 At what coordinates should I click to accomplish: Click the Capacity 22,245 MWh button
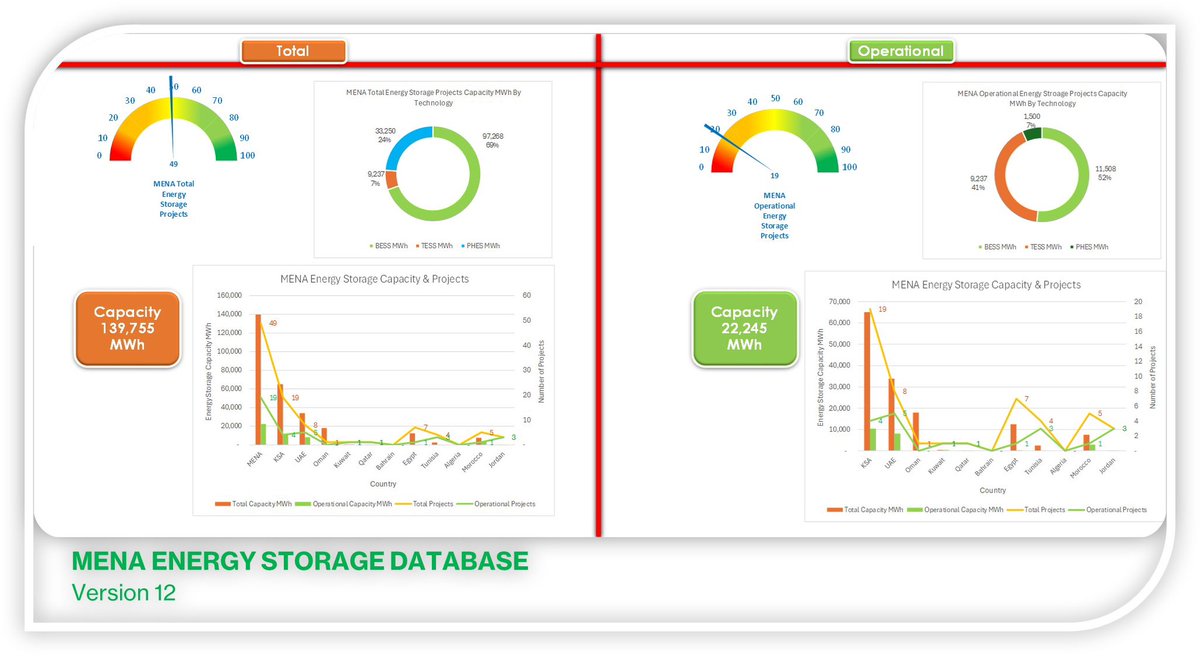tap(744, 328)
